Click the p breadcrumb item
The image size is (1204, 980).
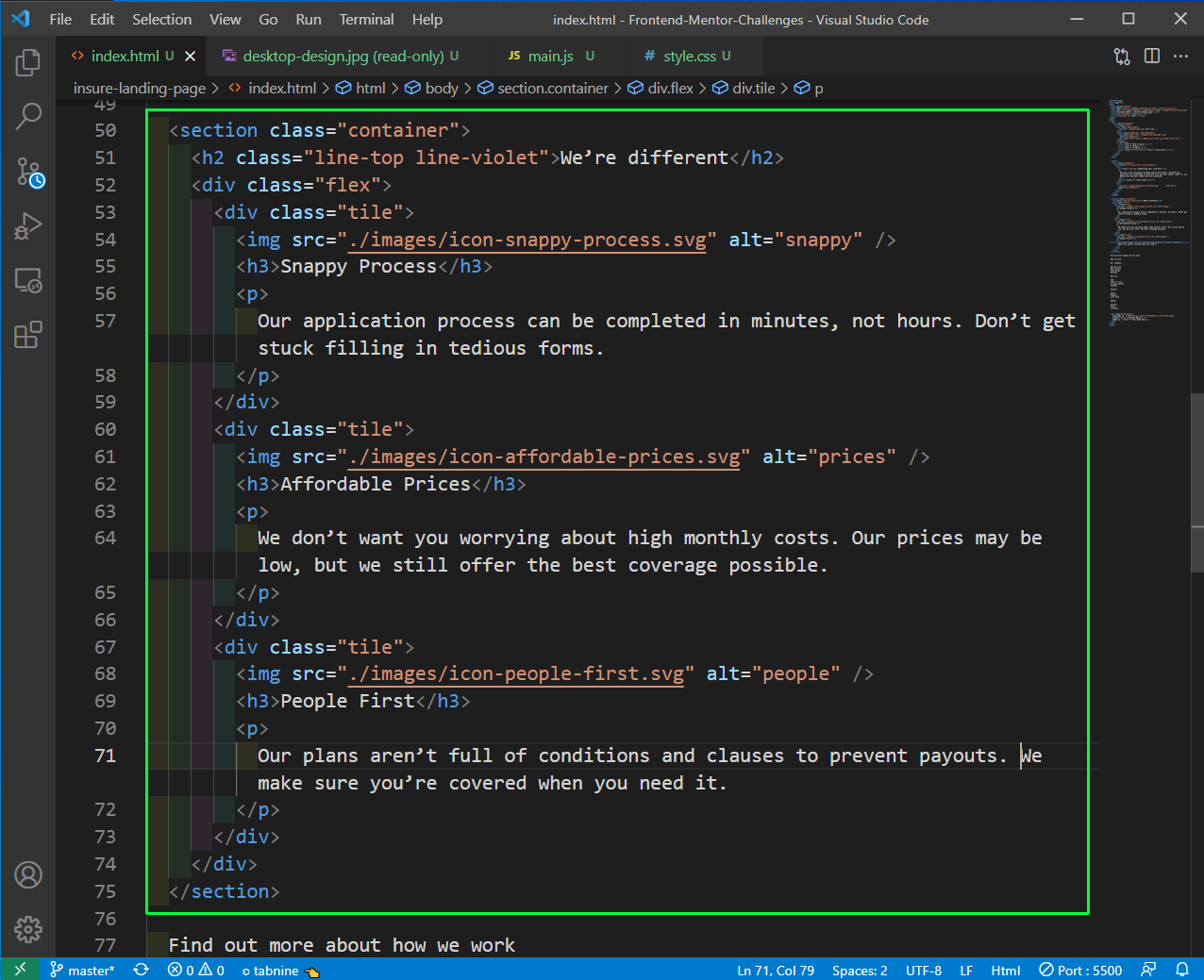pyautogui.click(x=810, y=89)
